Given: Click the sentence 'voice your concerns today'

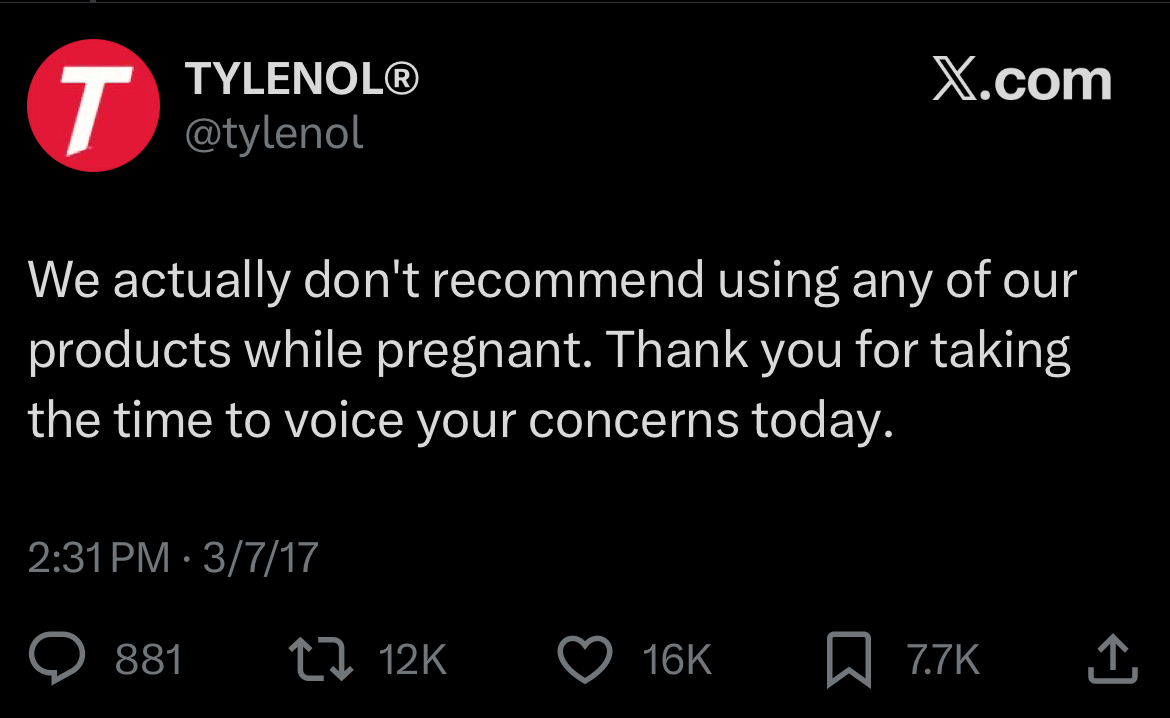Looking at the screenshot, I should (588, 421).
